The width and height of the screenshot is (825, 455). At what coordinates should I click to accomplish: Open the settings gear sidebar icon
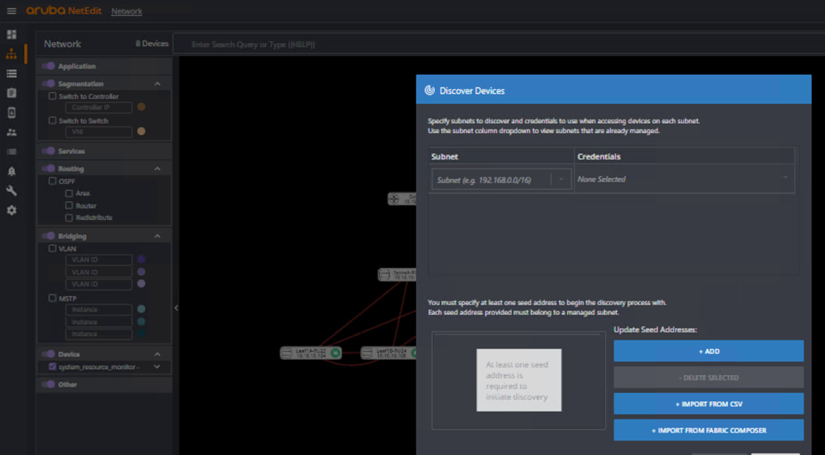[x=12, y=210]
